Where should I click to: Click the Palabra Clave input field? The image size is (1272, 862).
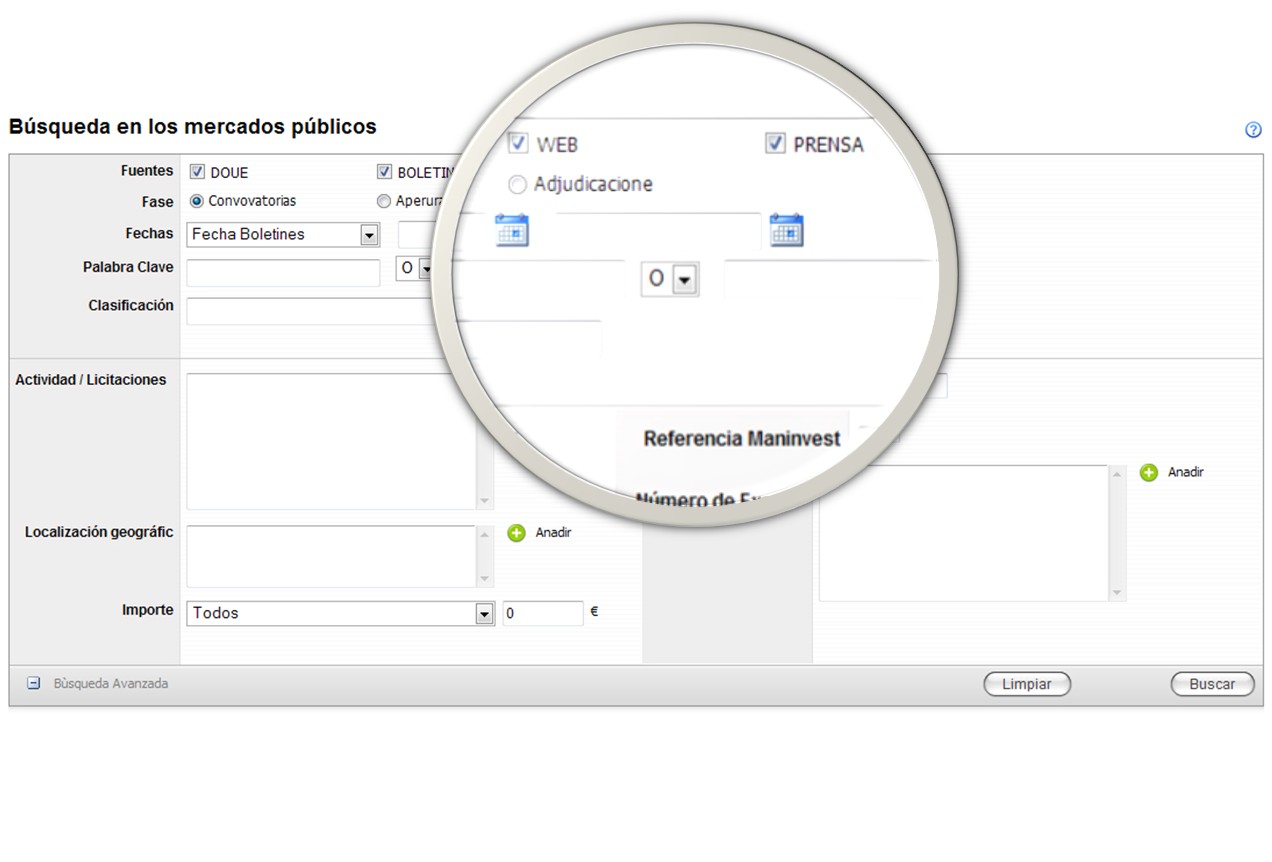283,273
